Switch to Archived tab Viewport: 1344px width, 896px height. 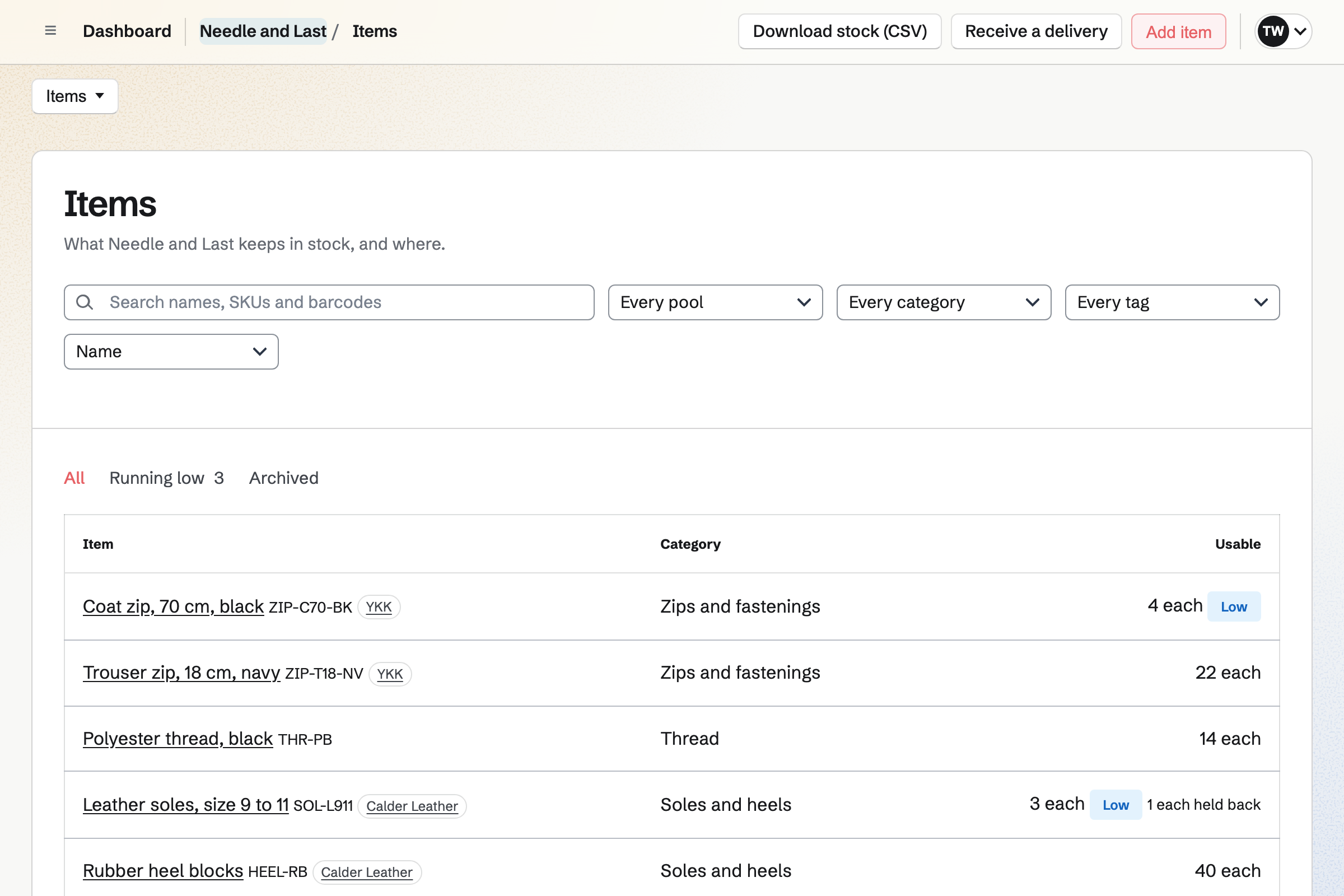pyautogui.click(x=283, y=478)
